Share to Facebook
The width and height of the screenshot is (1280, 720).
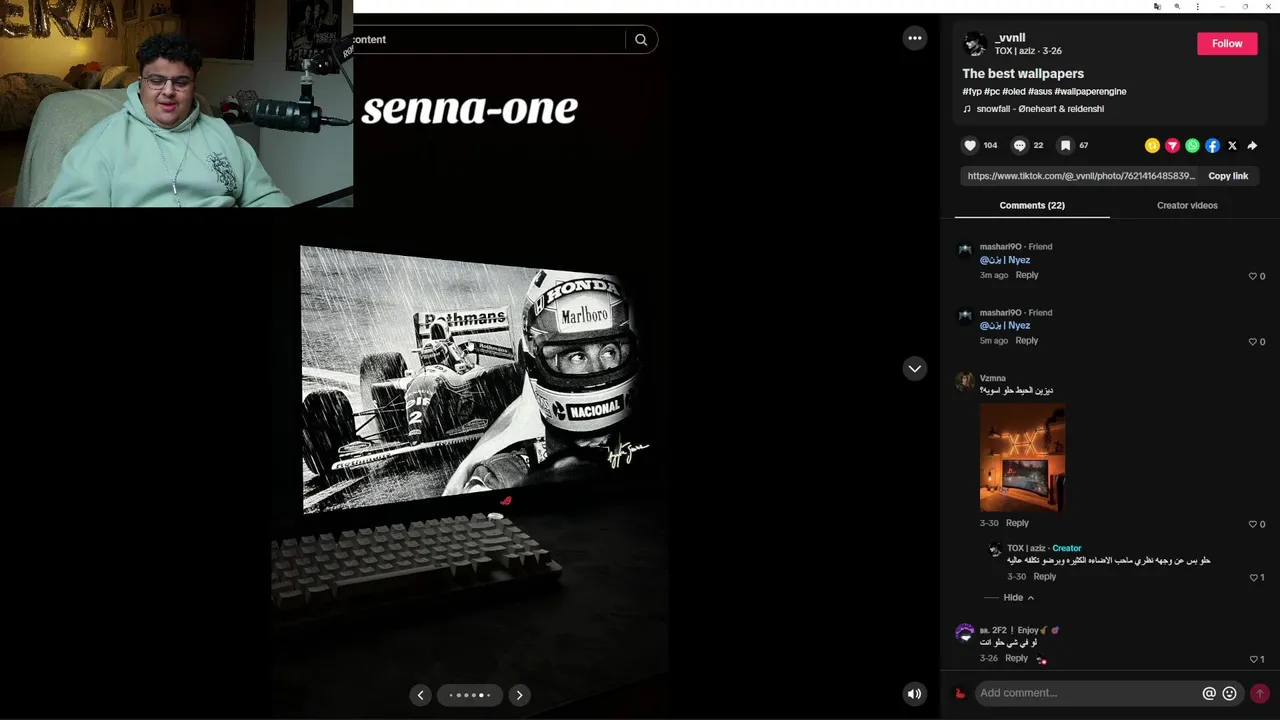point(1212,145)
